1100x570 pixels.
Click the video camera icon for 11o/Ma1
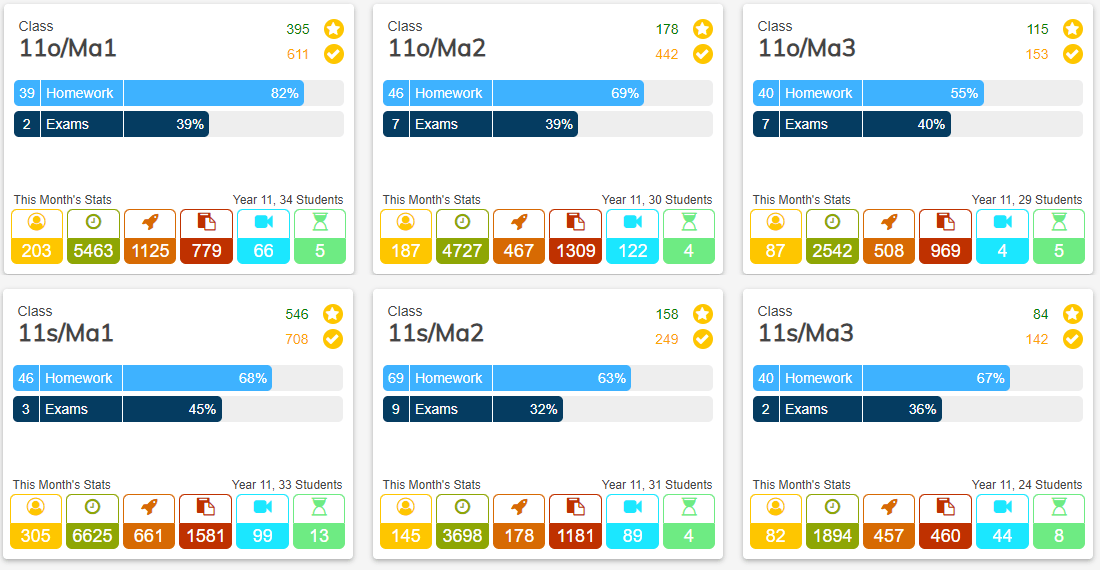[x=264, y=222]
